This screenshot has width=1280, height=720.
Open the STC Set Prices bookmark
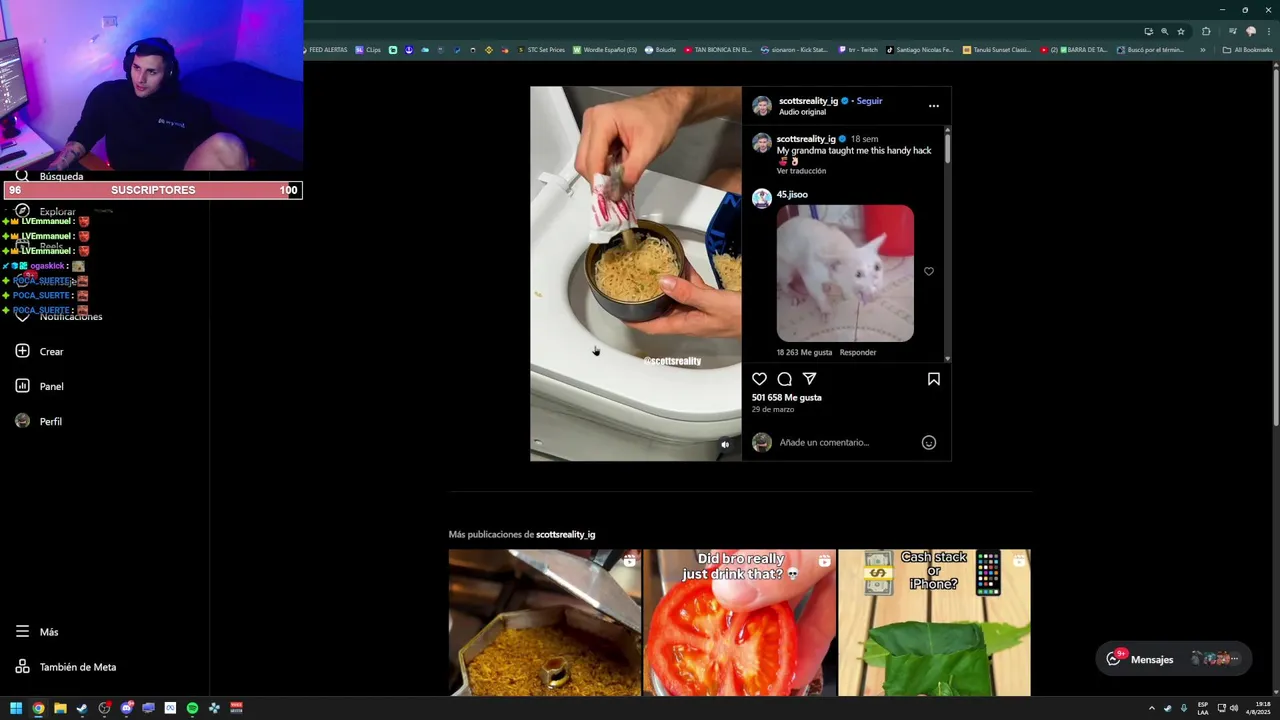point(541,49)
